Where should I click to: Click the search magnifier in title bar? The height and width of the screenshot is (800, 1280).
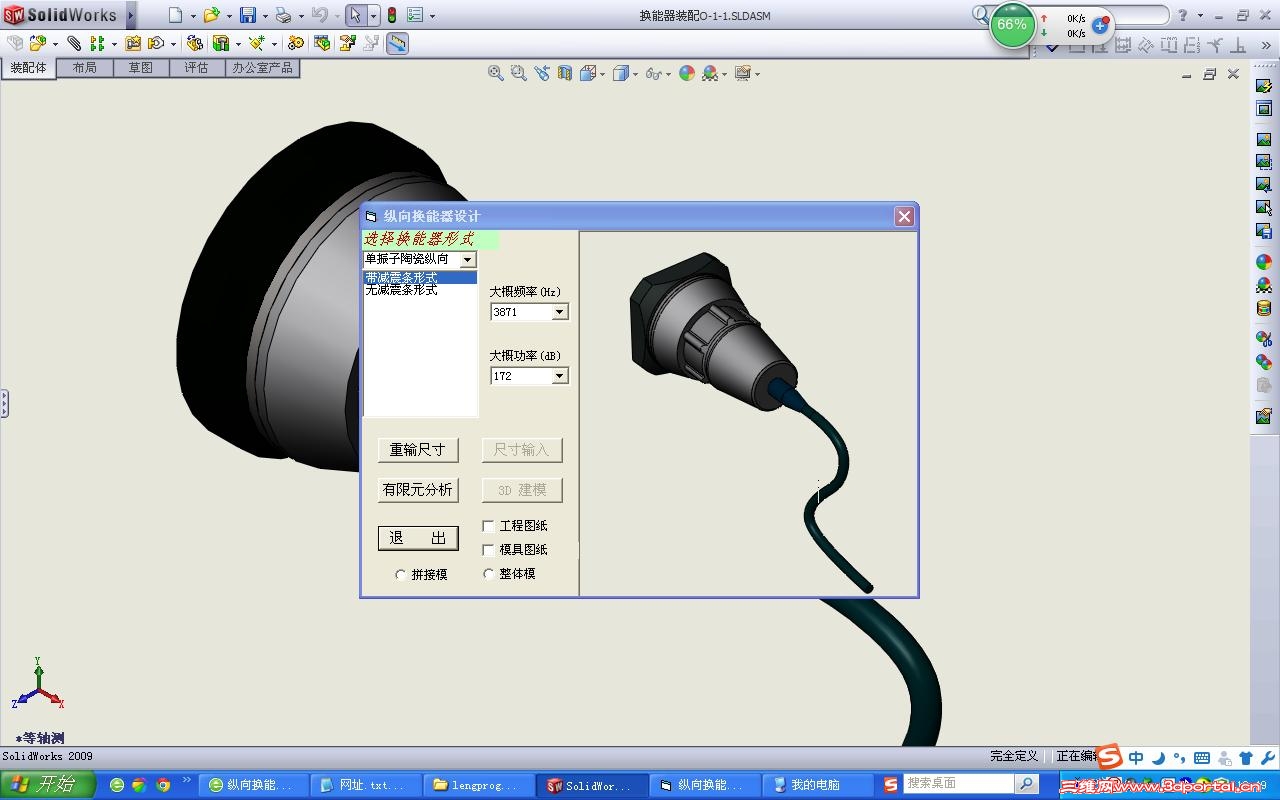(980, 15)
